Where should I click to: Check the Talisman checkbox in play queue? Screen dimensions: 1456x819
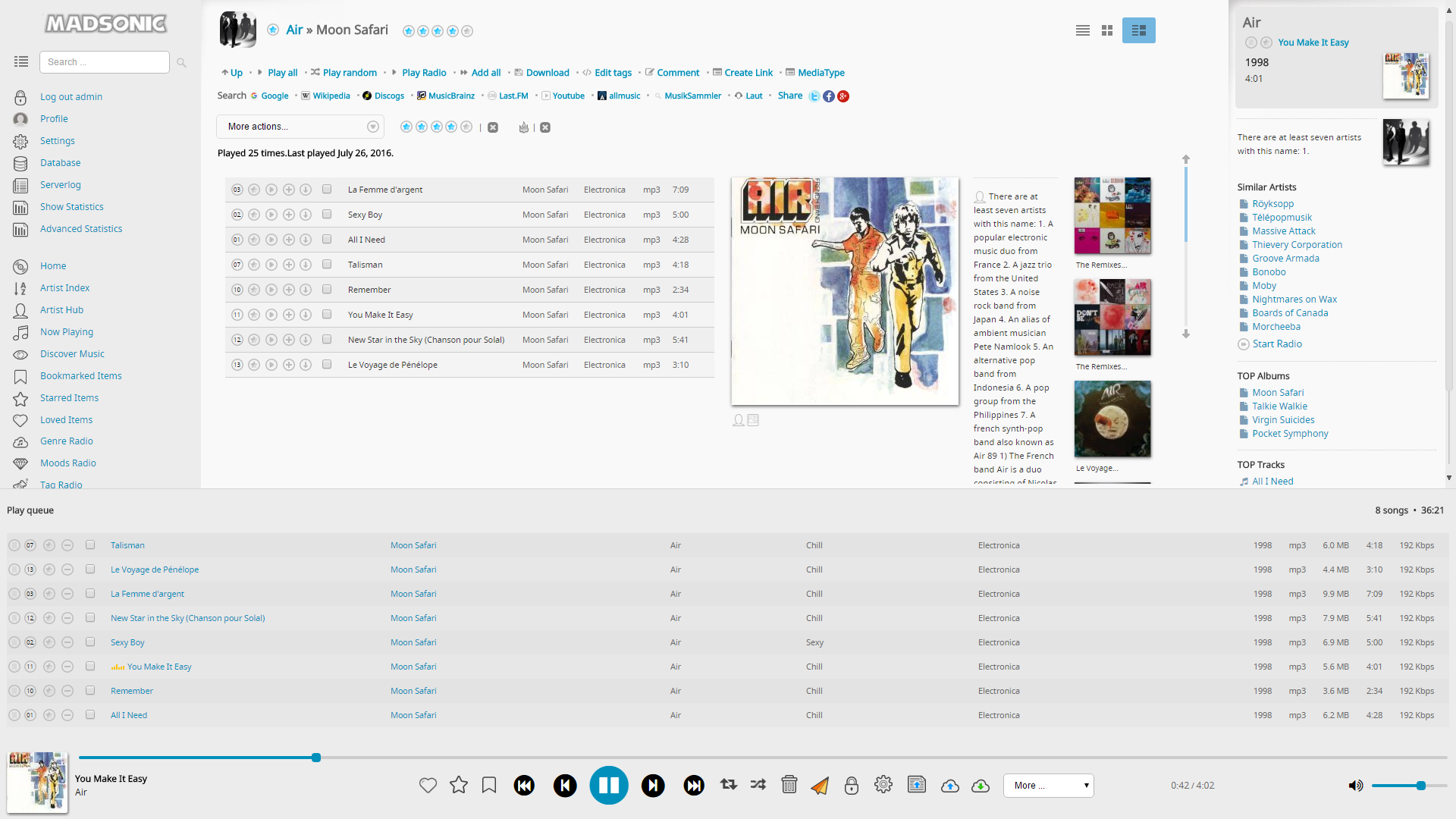tap(90, 545)
